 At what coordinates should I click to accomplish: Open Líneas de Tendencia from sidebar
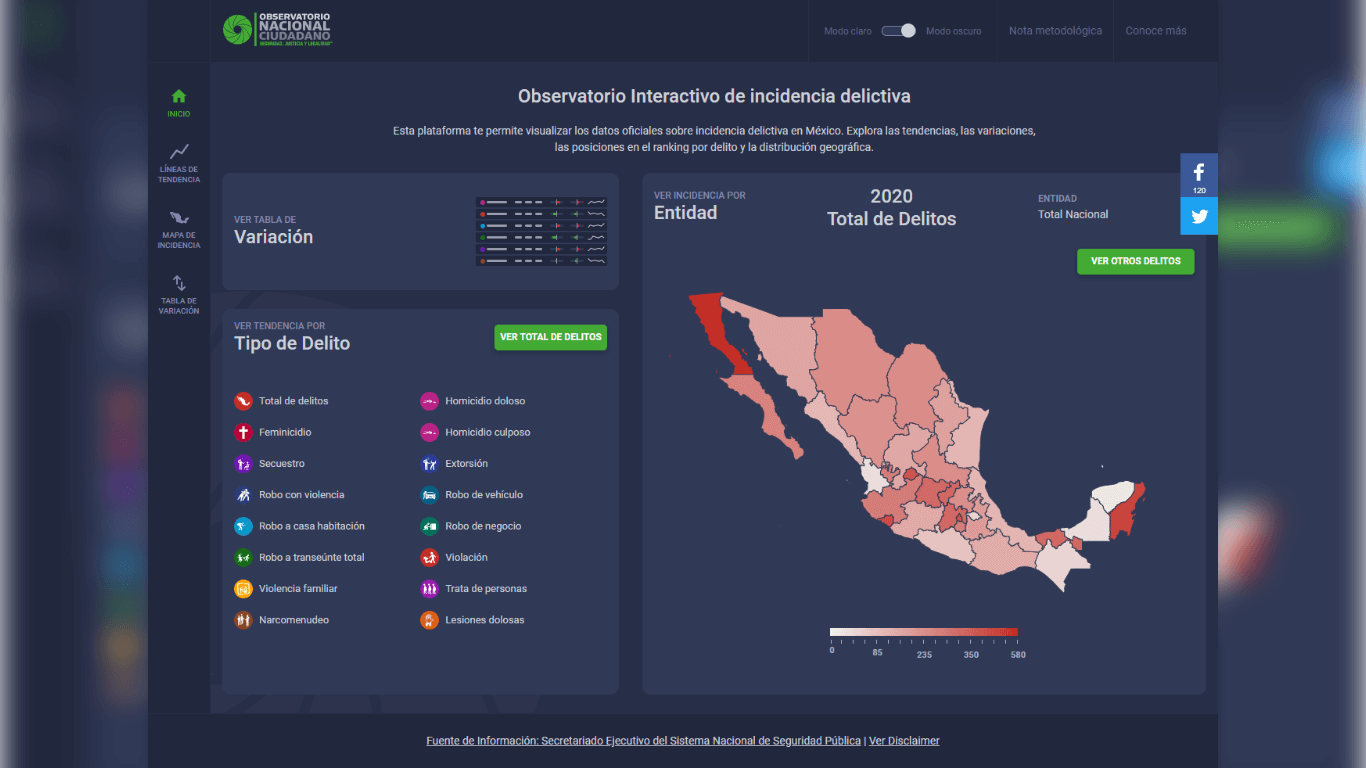click(179, 152)
